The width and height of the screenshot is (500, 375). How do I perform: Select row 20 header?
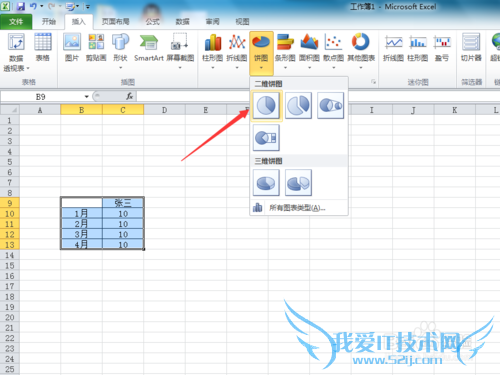[x=10, y=317]
